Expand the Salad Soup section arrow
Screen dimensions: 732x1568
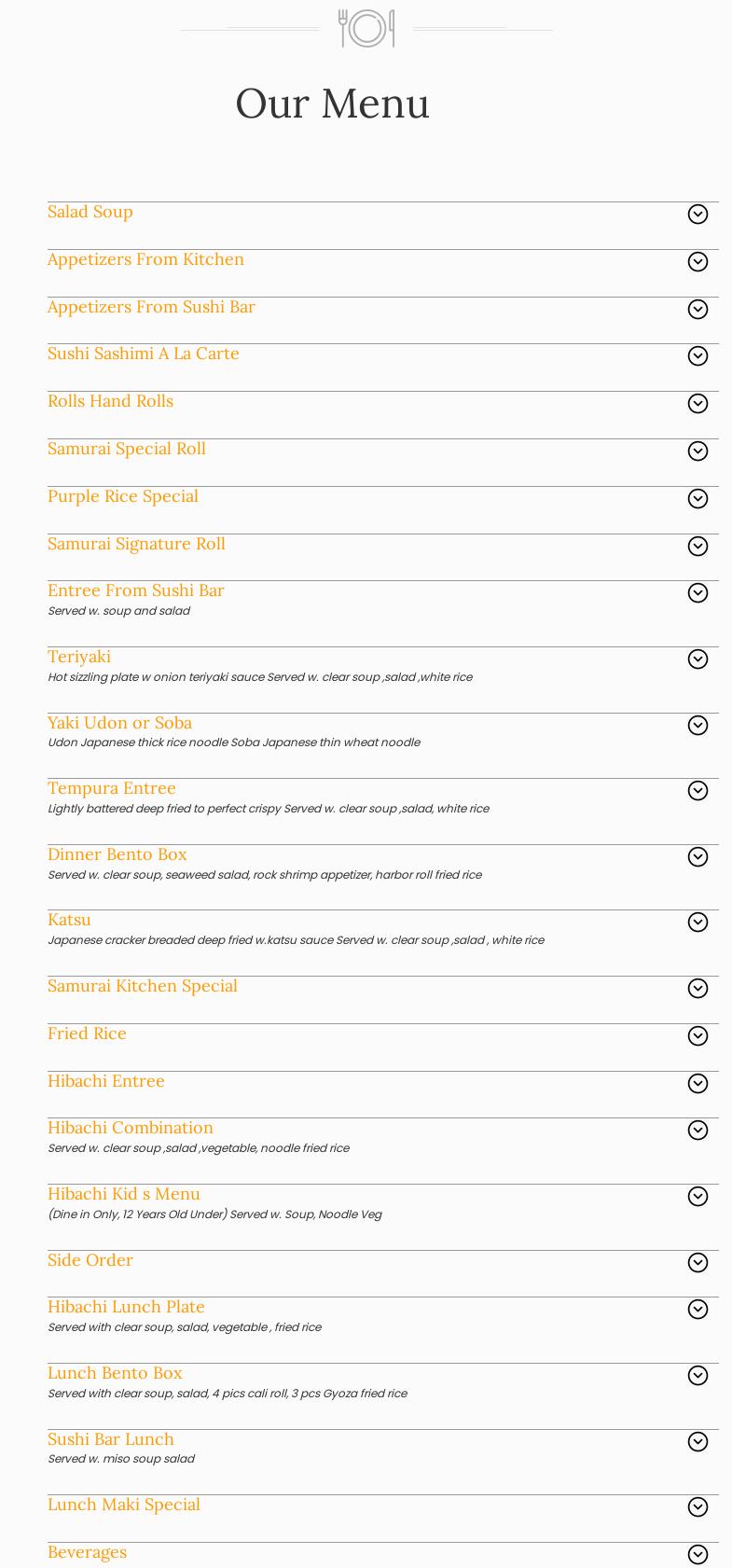click(697, 215)
